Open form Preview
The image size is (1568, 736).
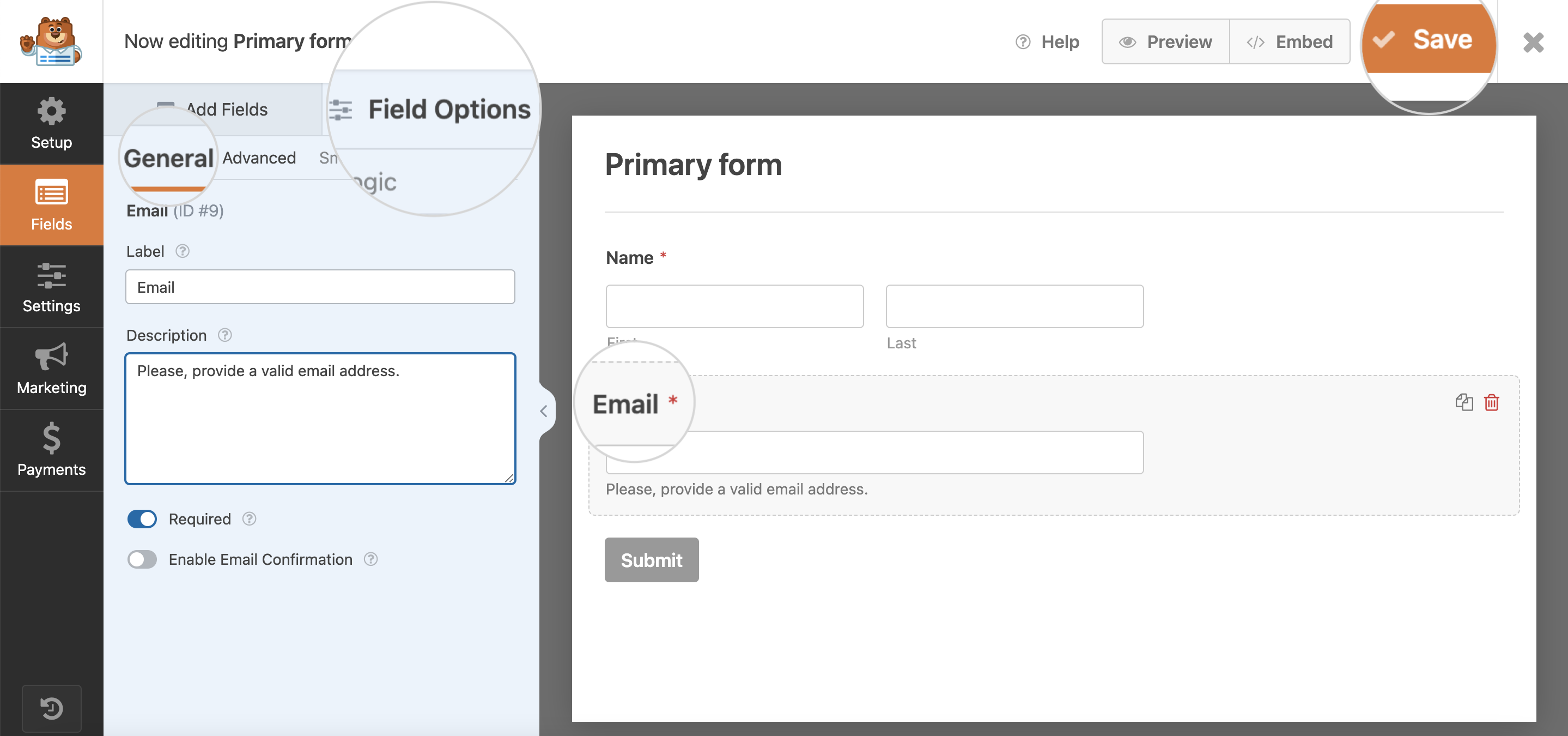[1165, 41]
